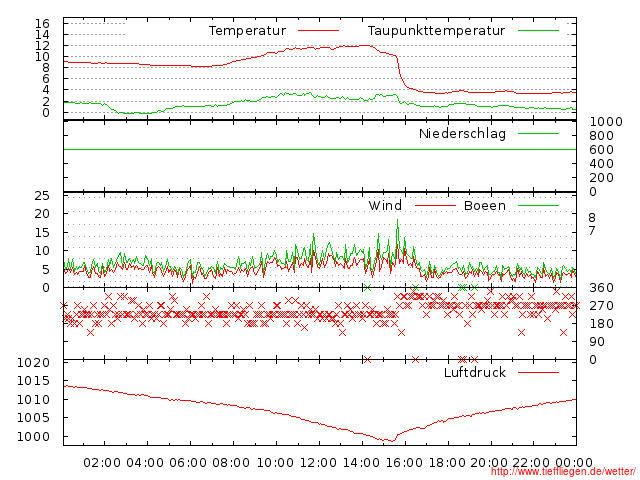Click the 16:00 time axis label
Viewport: 640px width, 480px height.
(x=404, y=462)
